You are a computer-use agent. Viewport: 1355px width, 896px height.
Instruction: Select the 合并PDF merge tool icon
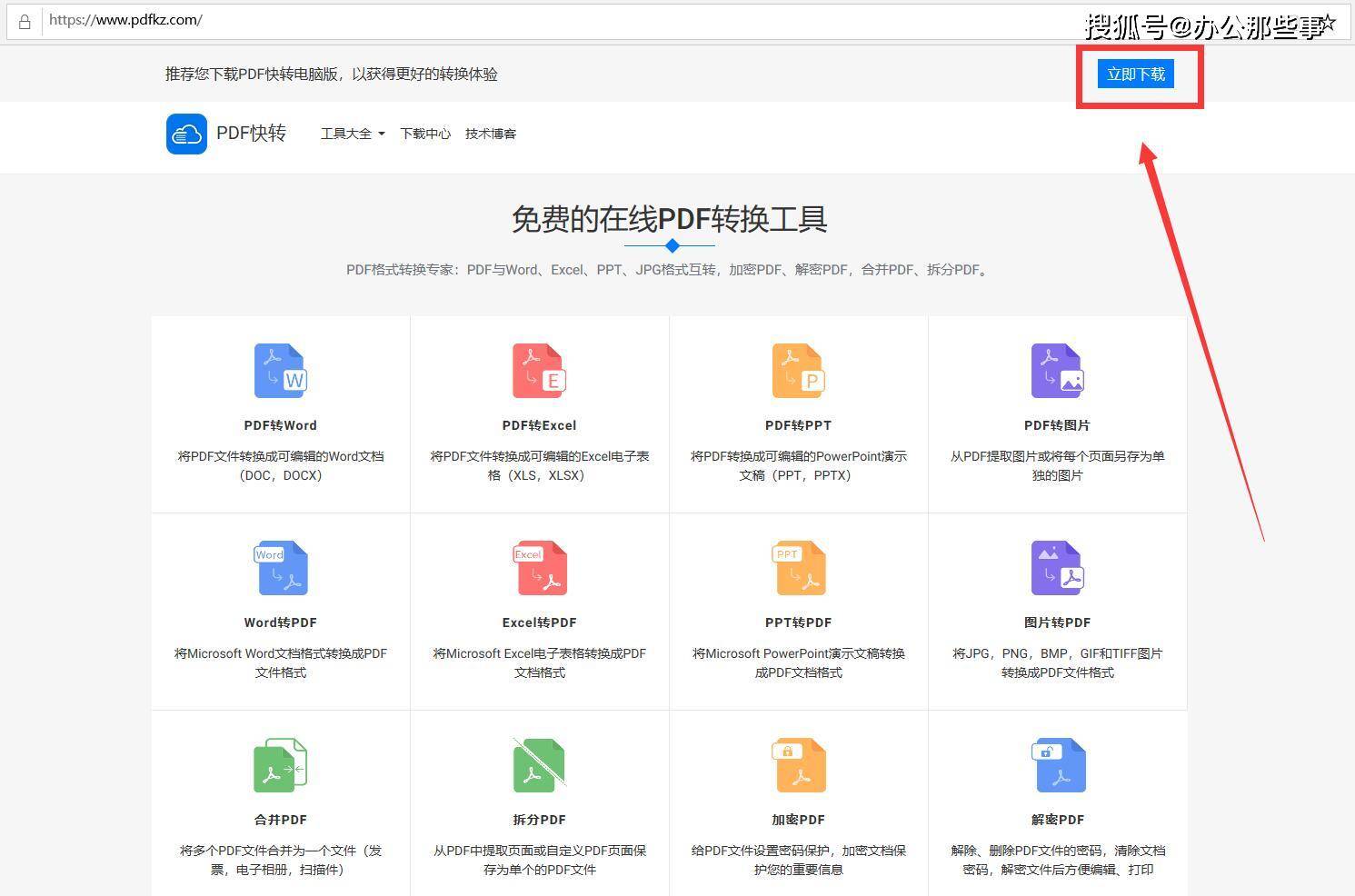pyautogui.click(x=280, y=764)
